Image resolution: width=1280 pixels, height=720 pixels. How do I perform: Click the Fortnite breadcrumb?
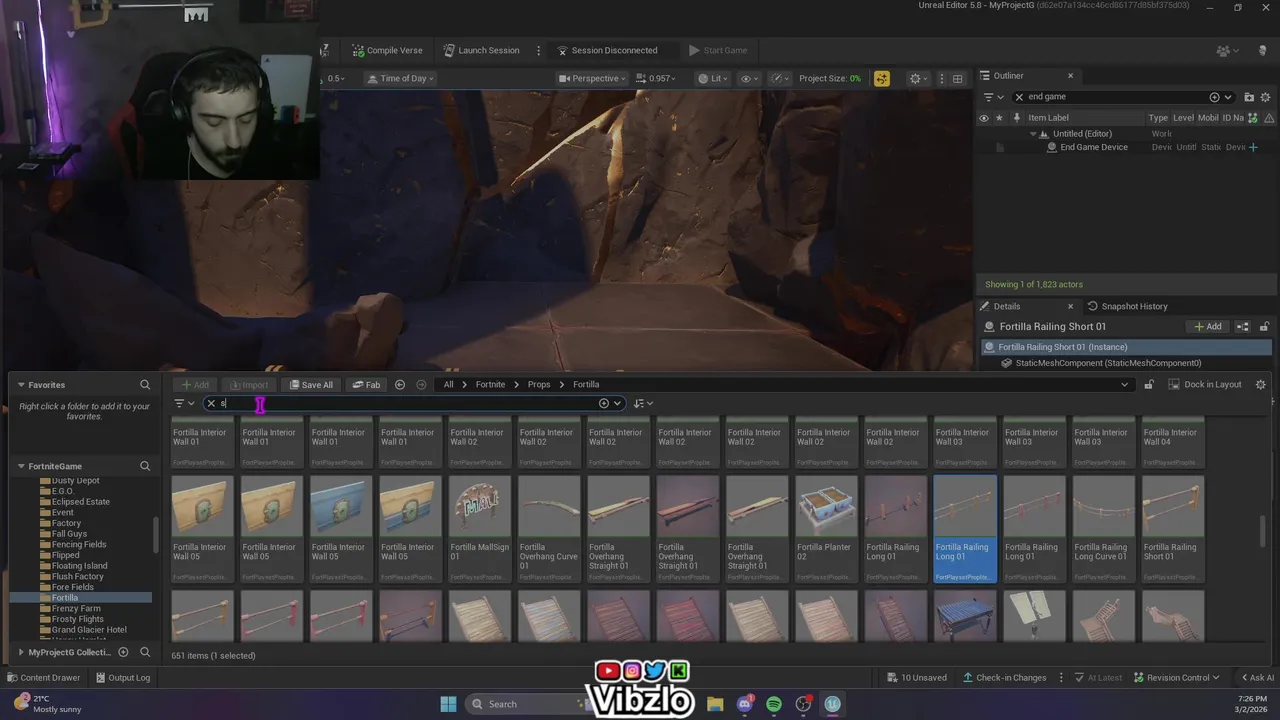(x=490, y=385)
